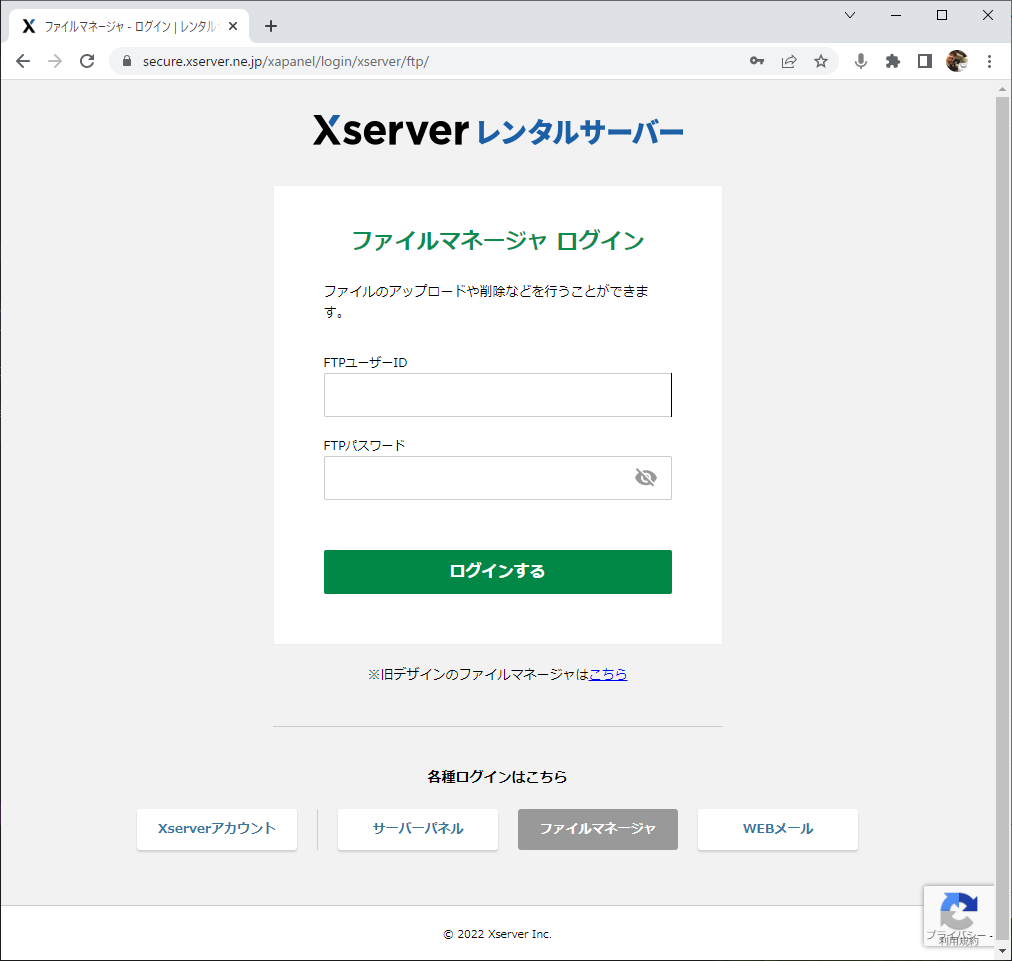Open the こちら link for old design
This screenshot has width=1012, height=961.
point(608,674)
